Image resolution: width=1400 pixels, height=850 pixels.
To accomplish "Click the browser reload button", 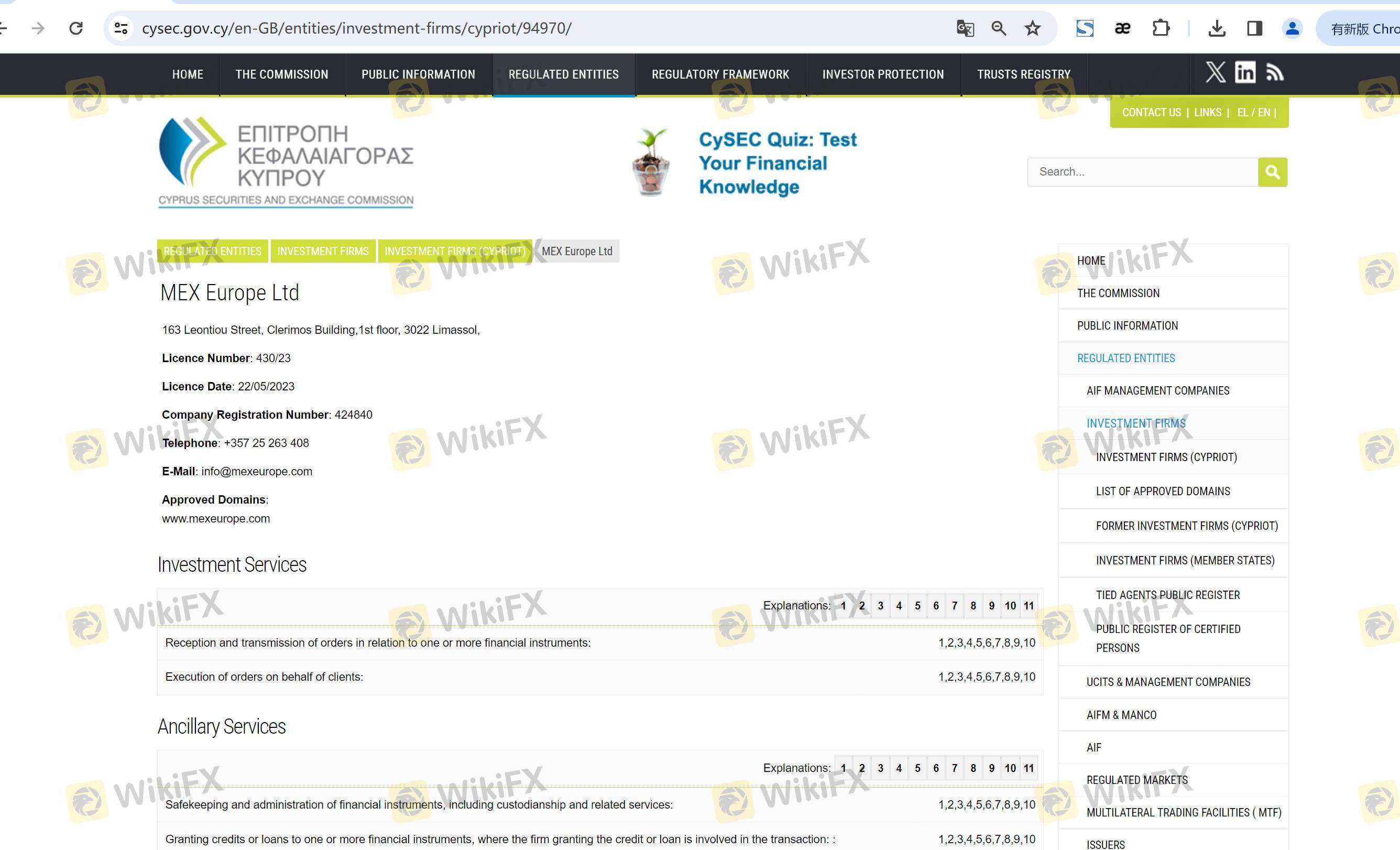I will pos(76,28).
